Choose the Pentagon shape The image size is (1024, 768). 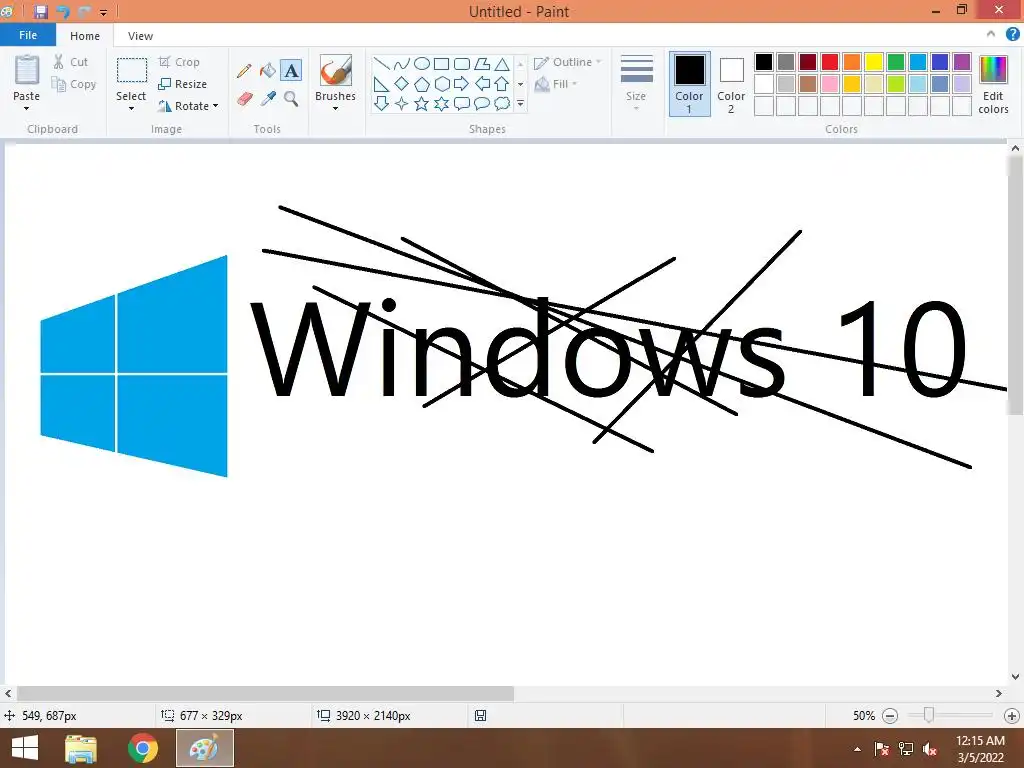pyautogui.click(x=422, y=84)
